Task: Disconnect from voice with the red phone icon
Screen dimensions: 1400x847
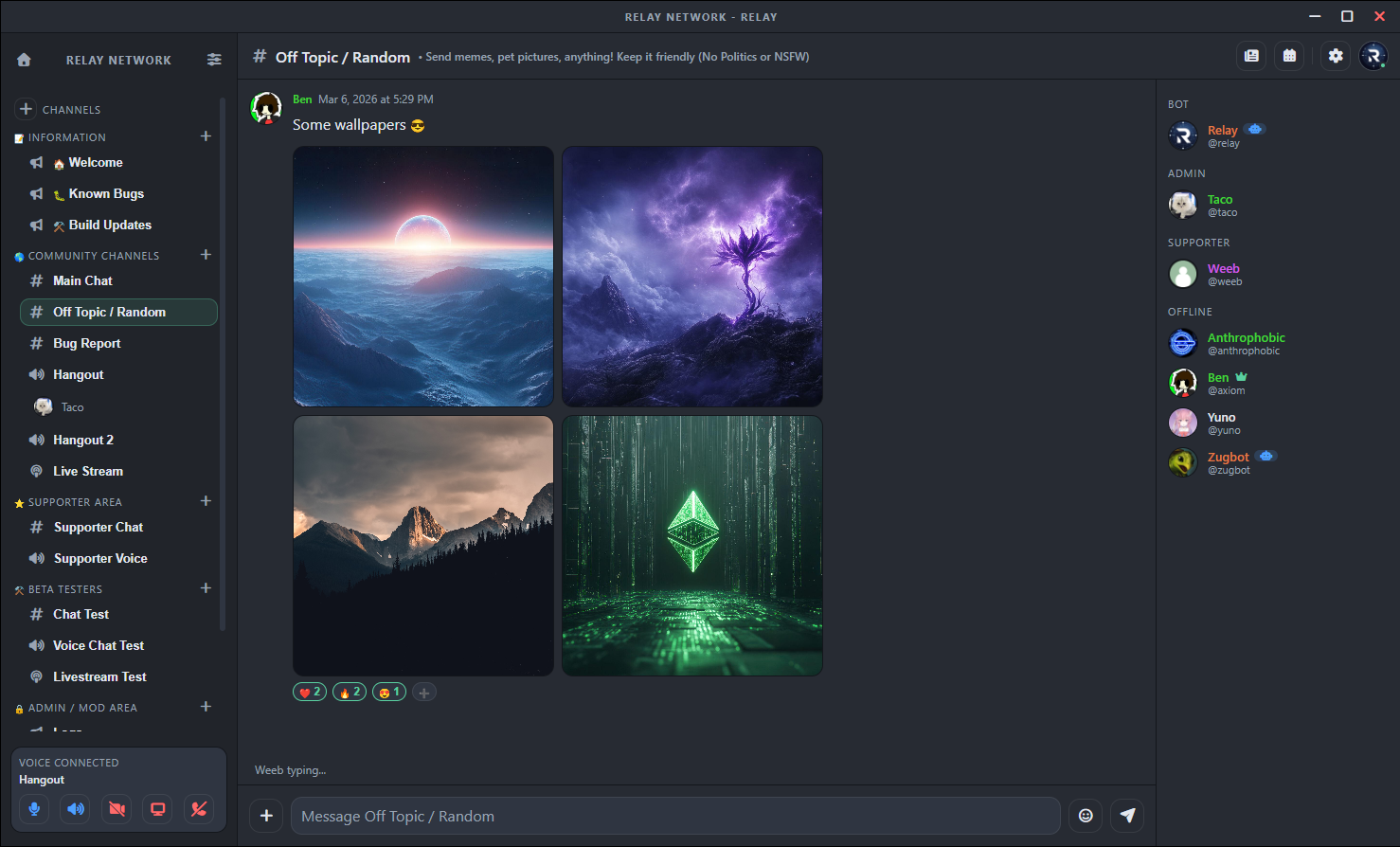Action: click(199, 809)
